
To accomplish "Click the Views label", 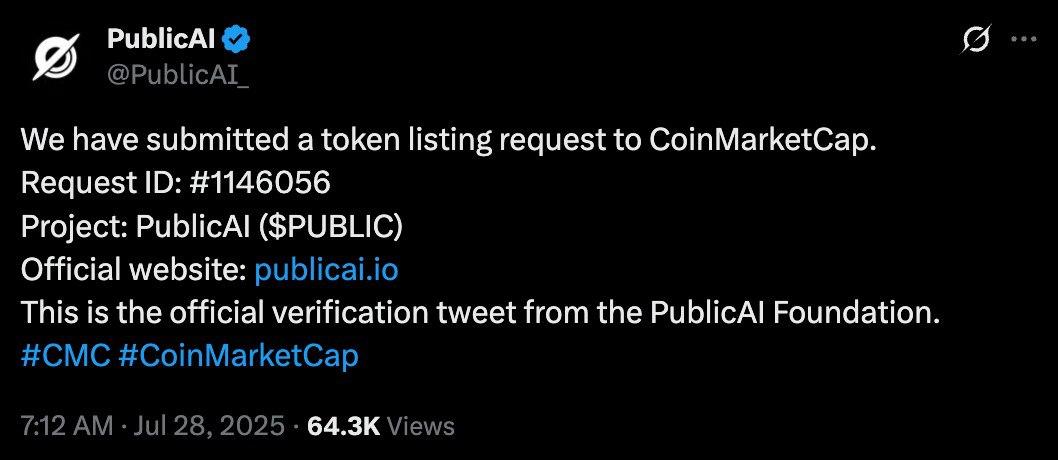I will click(x=422, y=426).
